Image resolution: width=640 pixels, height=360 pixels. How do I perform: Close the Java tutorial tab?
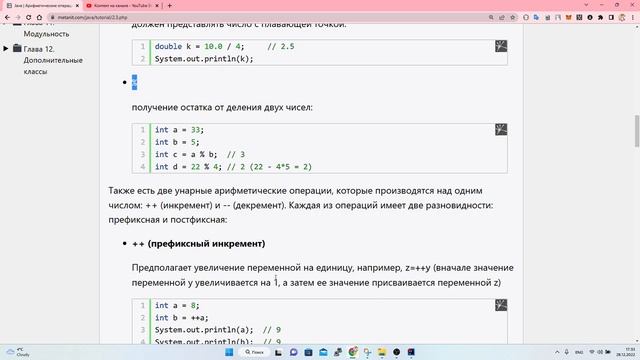pyautogui.click(x=77, y=6)
